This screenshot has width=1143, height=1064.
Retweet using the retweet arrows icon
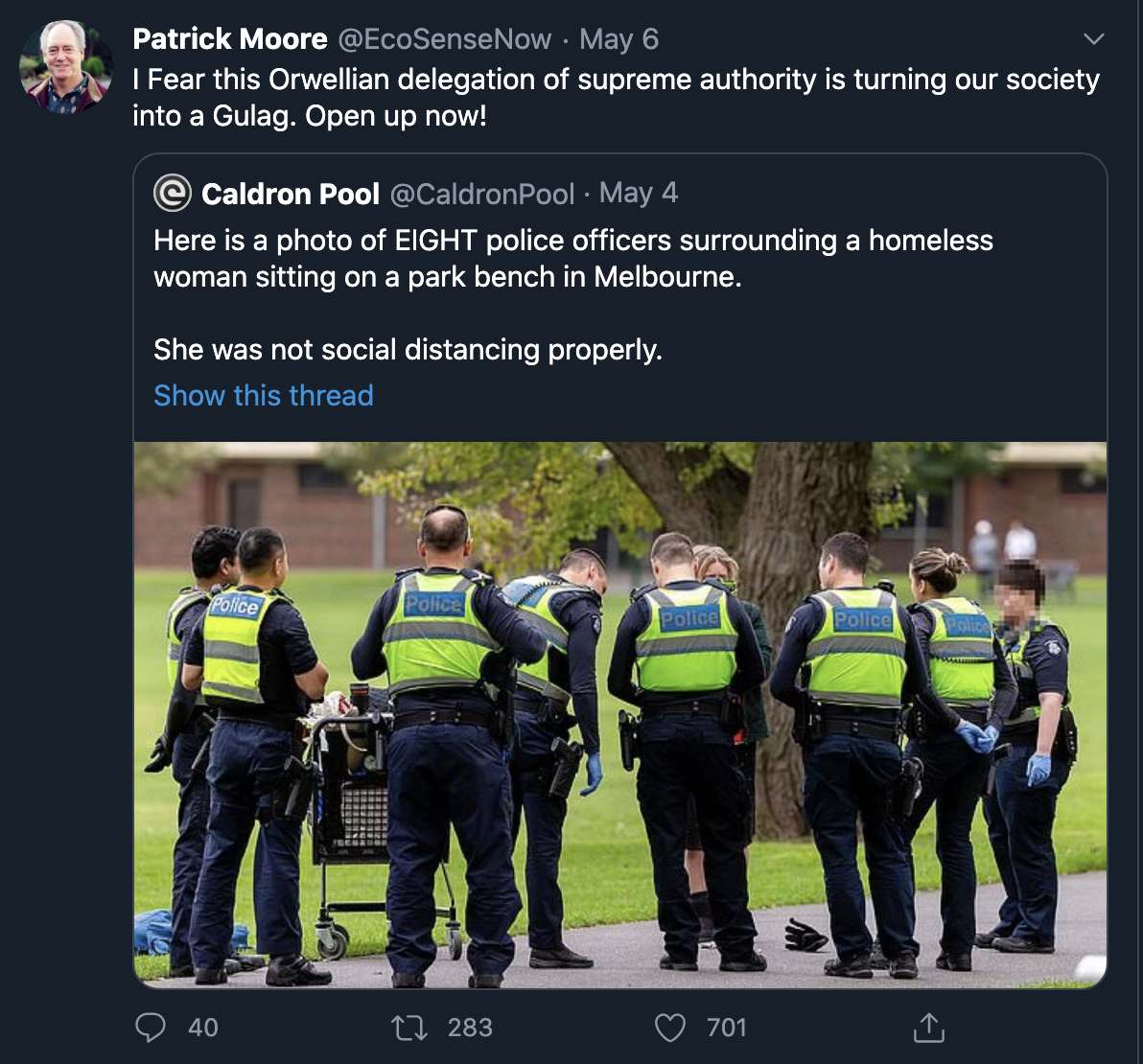point(409,1029)
